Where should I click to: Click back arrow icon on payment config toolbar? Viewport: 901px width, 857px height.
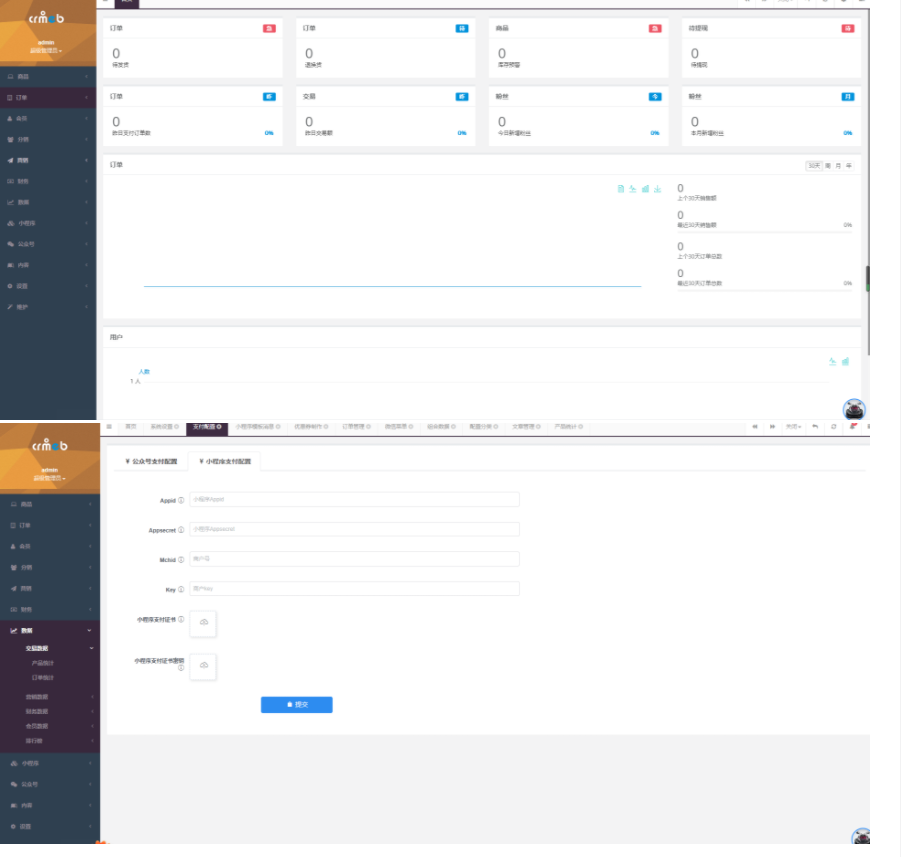815,426
